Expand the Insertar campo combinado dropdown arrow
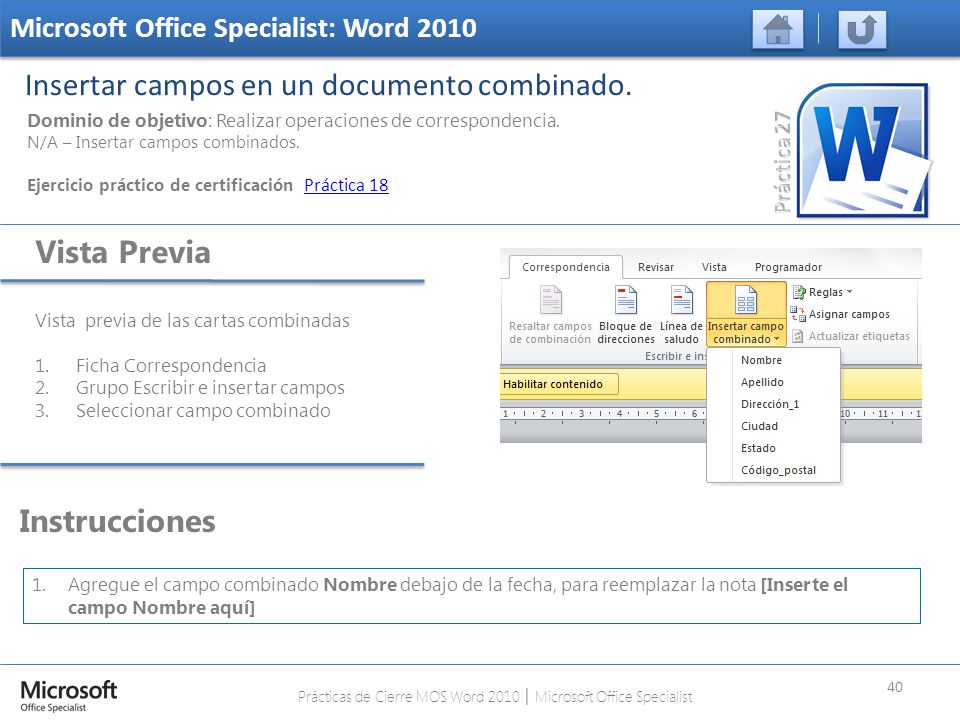The width and height of the screenshot is (960, 720). coord(776,339)
